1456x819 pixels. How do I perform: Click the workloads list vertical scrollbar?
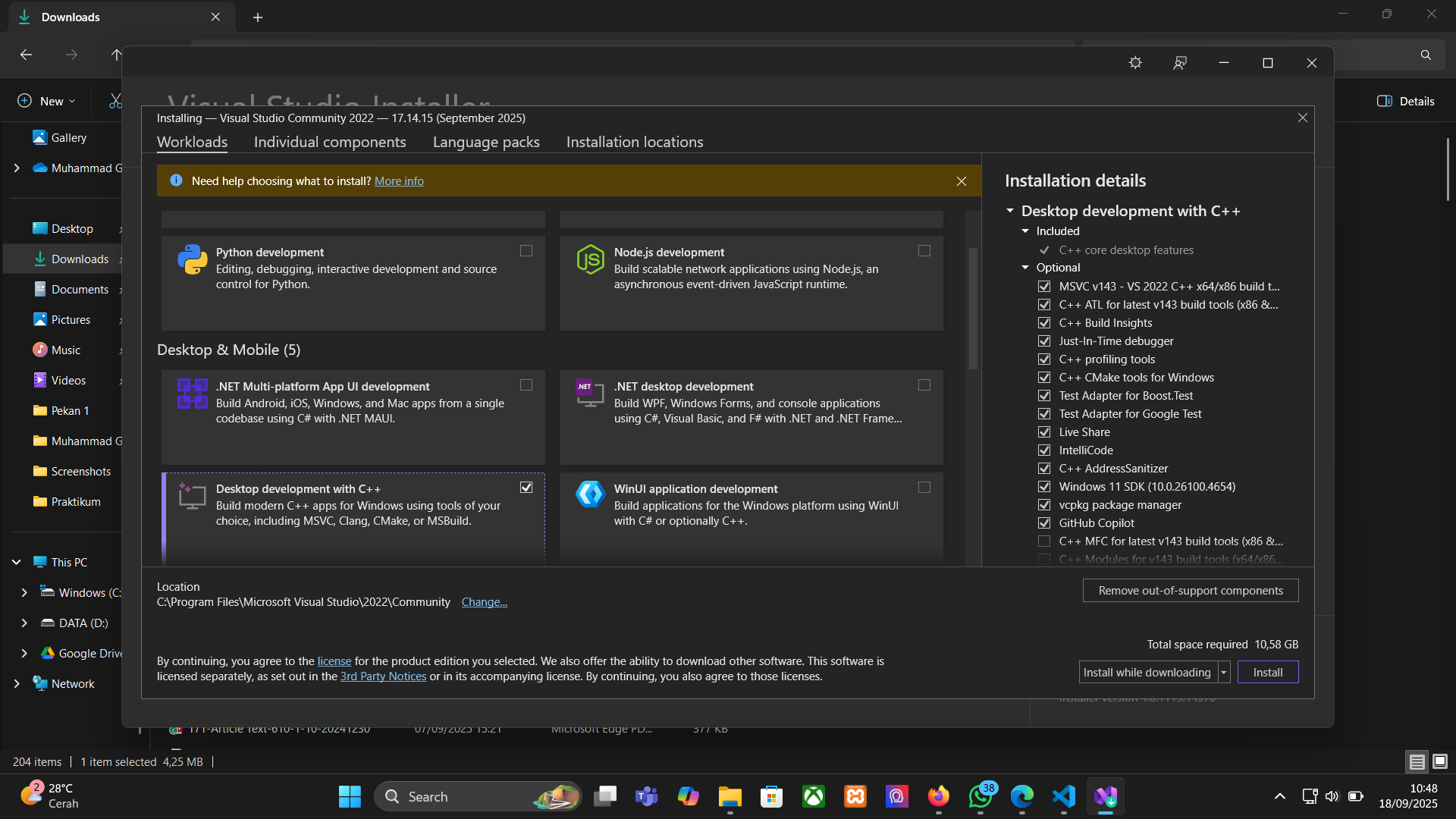click(x=973, y=307)
